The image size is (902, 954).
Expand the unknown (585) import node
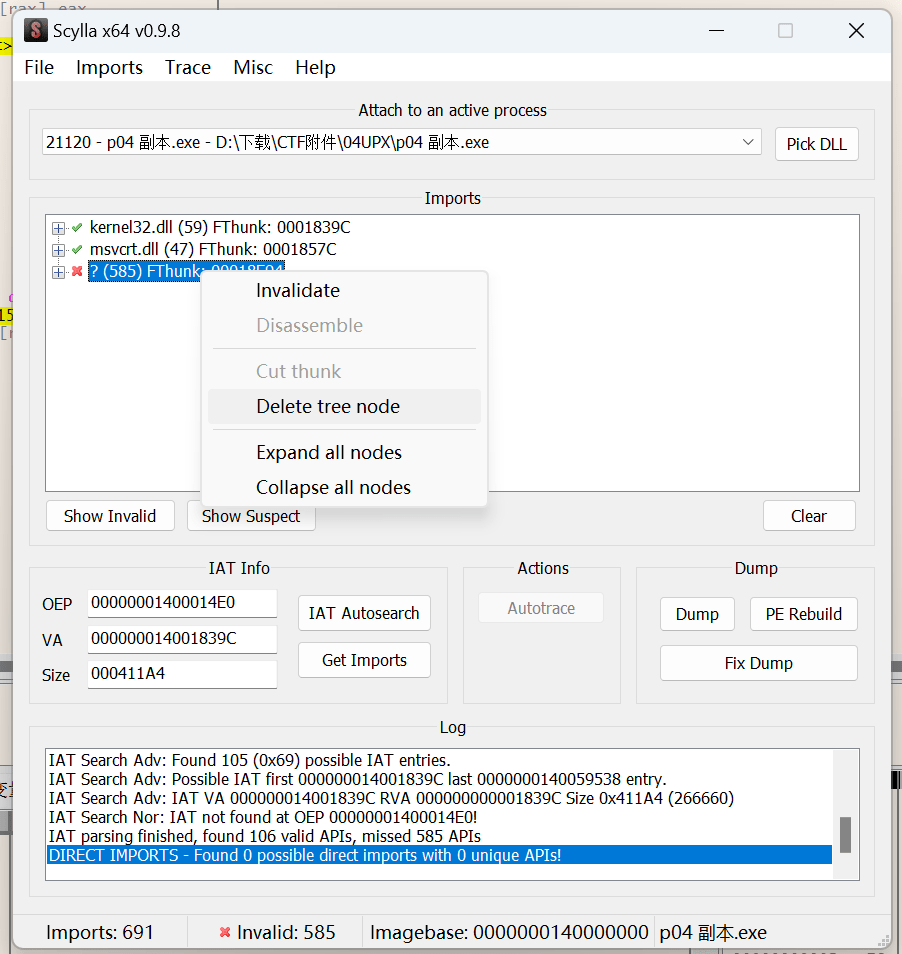tap(58, 272)
